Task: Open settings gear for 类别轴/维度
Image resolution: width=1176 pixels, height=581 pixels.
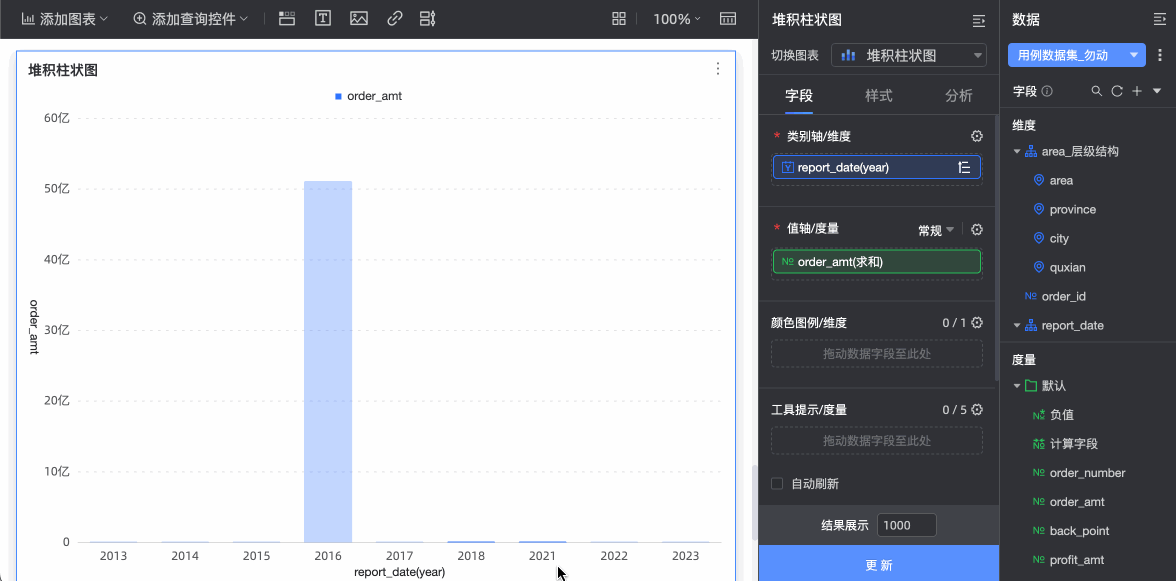Action: pos(976,136)
